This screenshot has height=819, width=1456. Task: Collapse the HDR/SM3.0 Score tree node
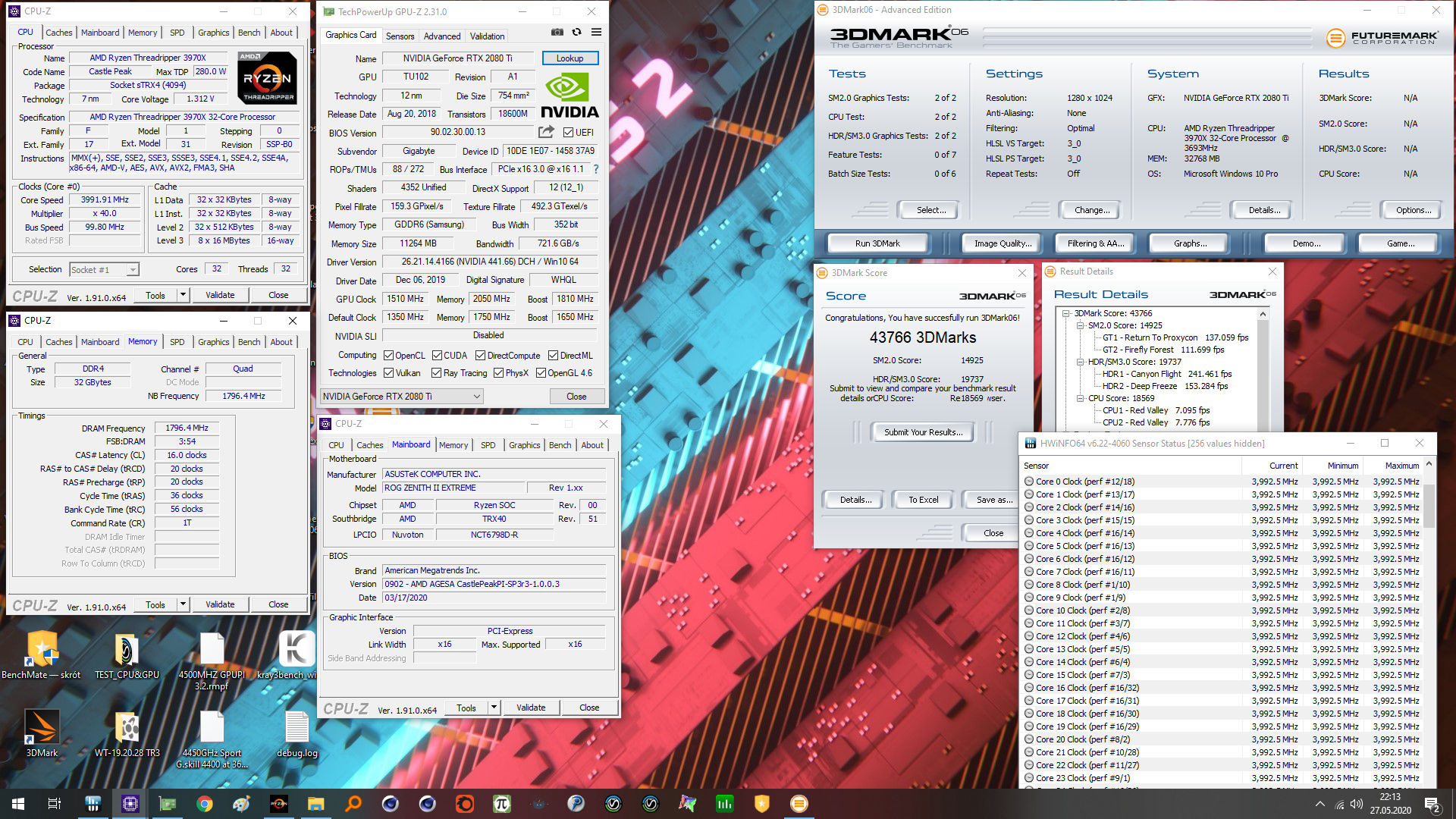pos(1081,362)
